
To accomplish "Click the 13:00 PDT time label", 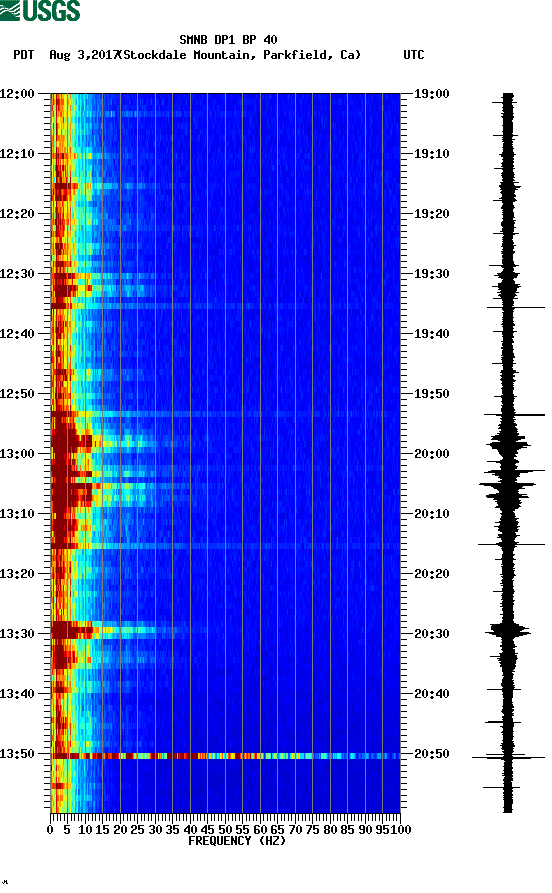I will [x=18, y=453].
